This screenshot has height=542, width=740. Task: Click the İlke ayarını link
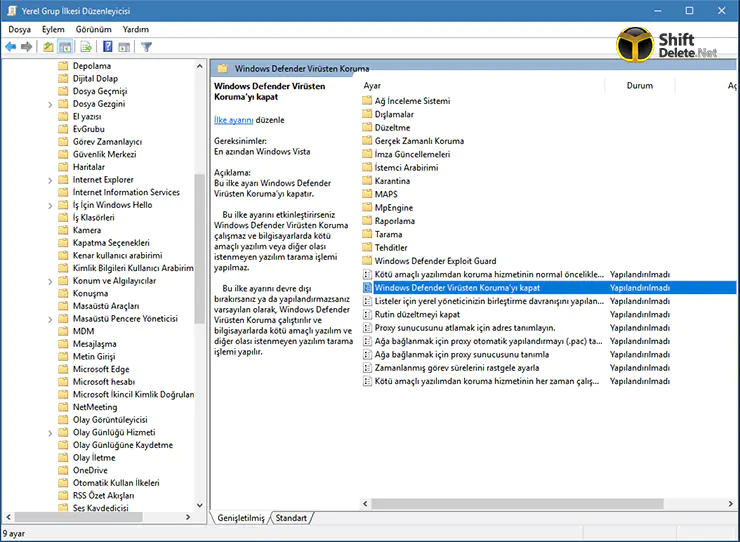point(234,120)
